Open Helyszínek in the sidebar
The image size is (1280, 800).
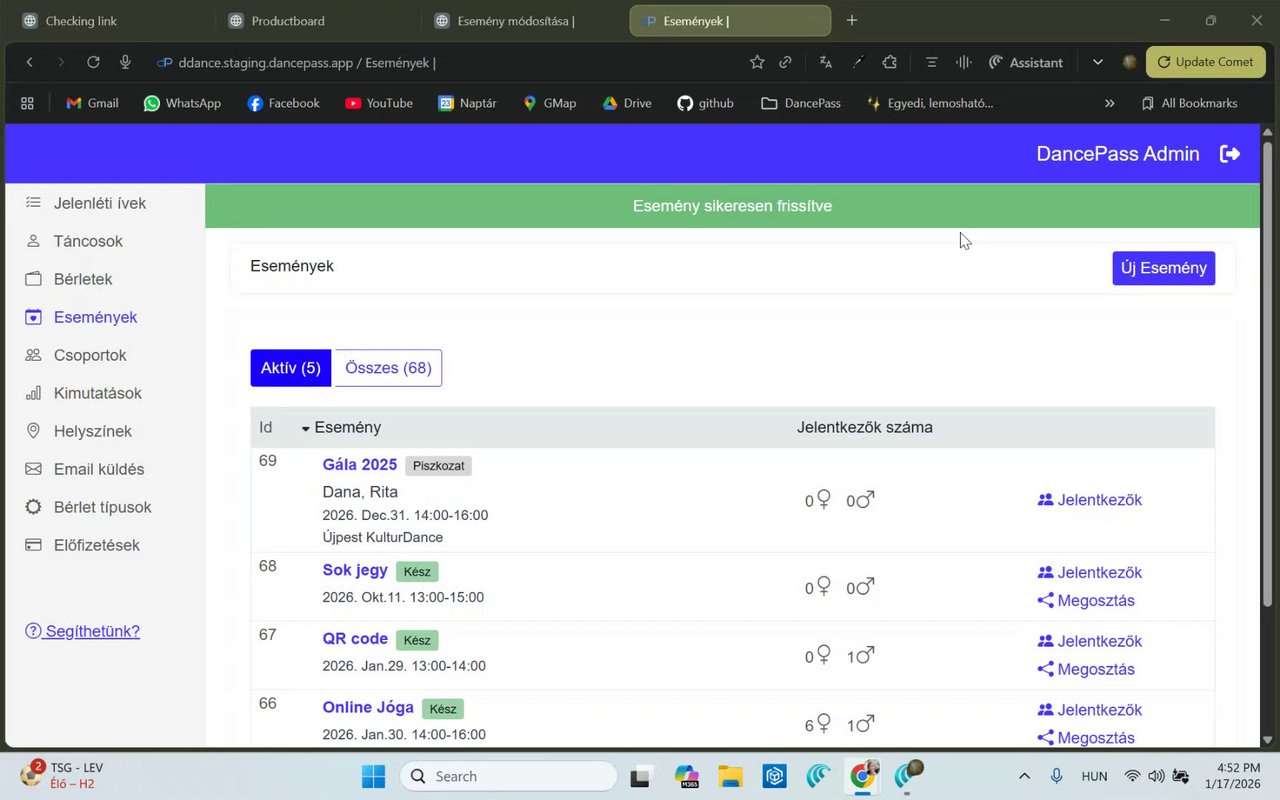[93, 431]
